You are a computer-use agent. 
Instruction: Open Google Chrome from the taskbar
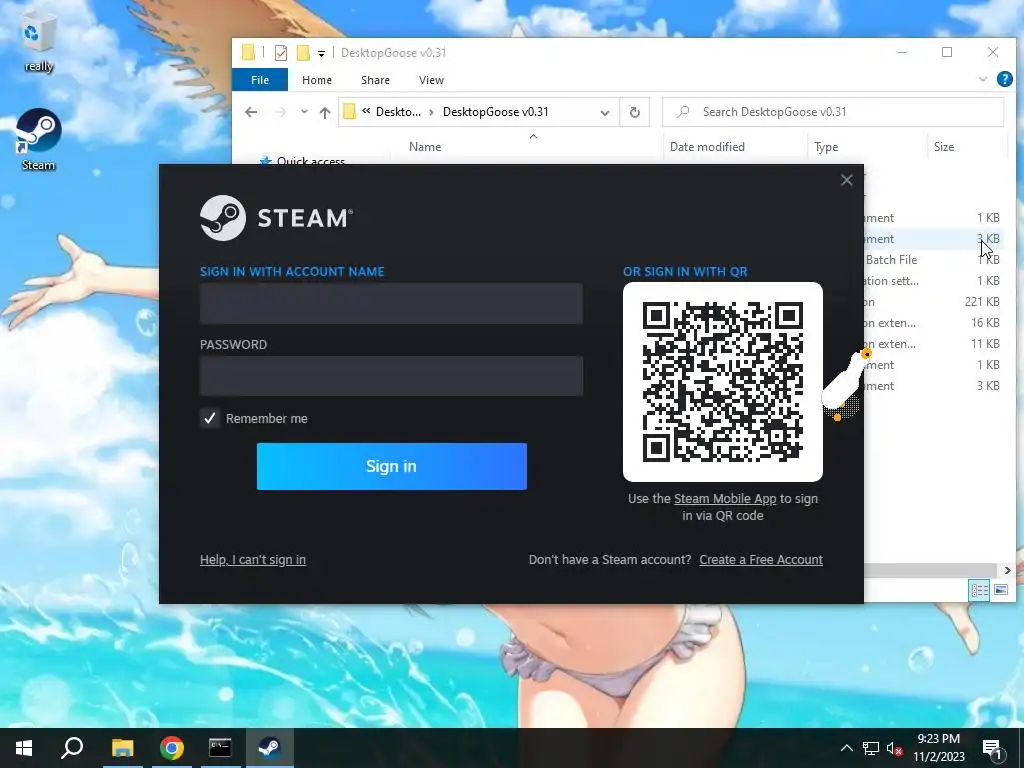coord(172,748)
